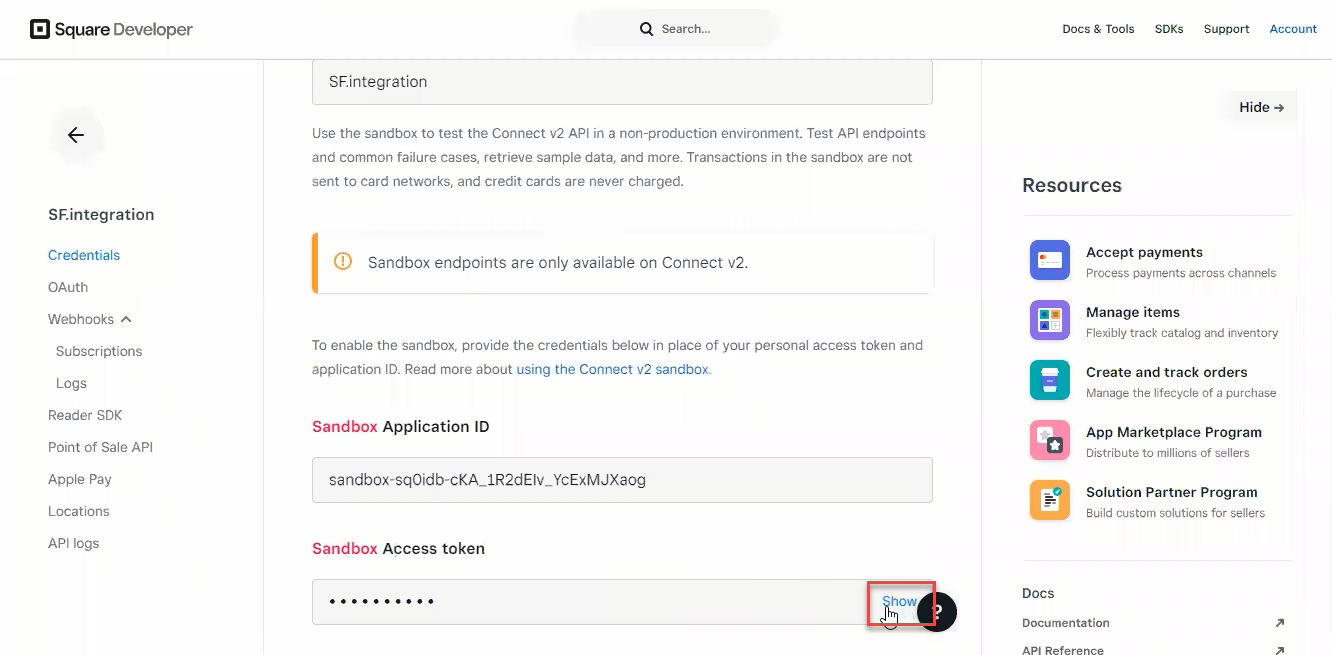1332x655 pixels.
Task: Open Apple Pay settings
Action: pos(80,479)
